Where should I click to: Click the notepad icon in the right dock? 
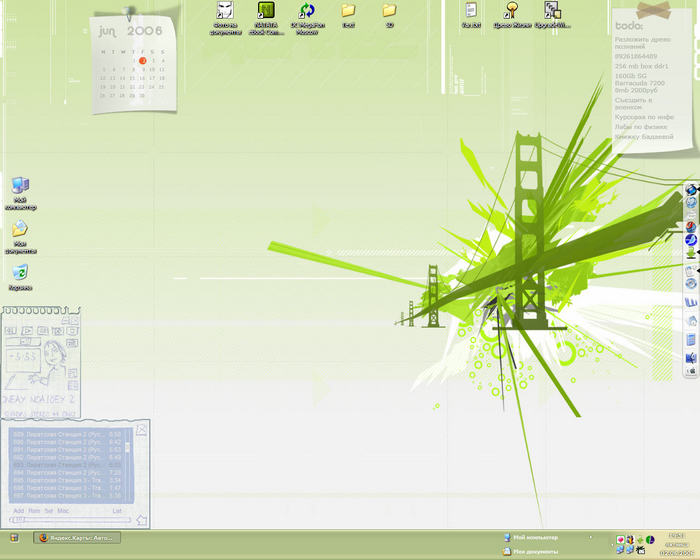[x=691, y=271]
